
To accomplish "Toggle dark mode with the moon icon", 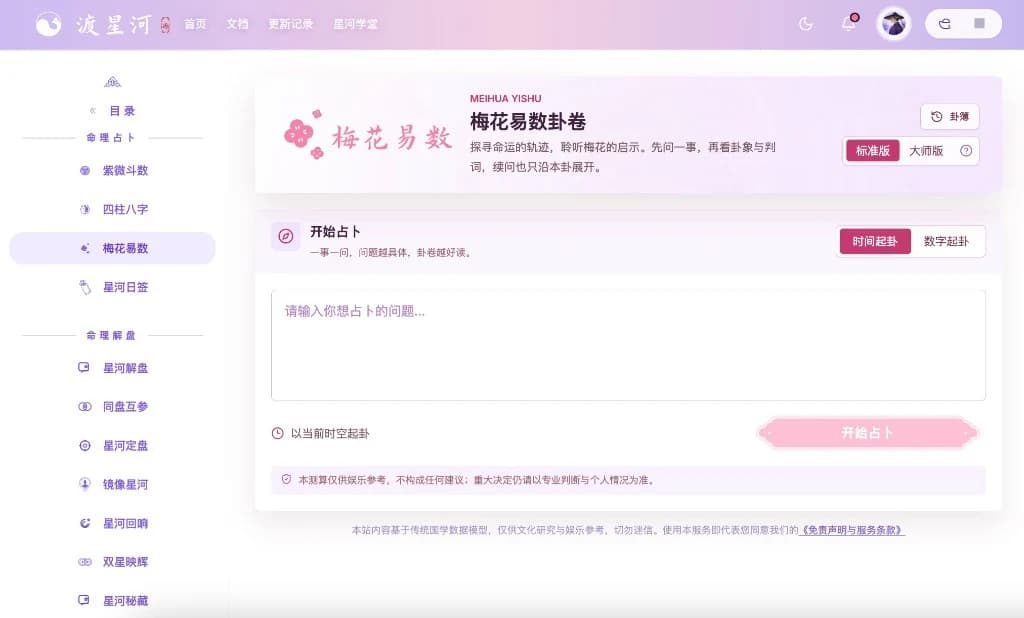I will [x=806, y=24].
